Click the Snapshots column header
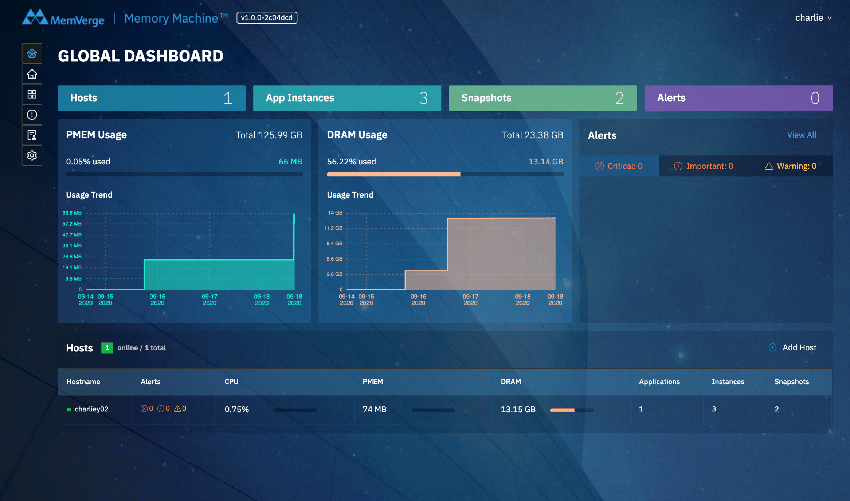850x501 pixels. 791,382
